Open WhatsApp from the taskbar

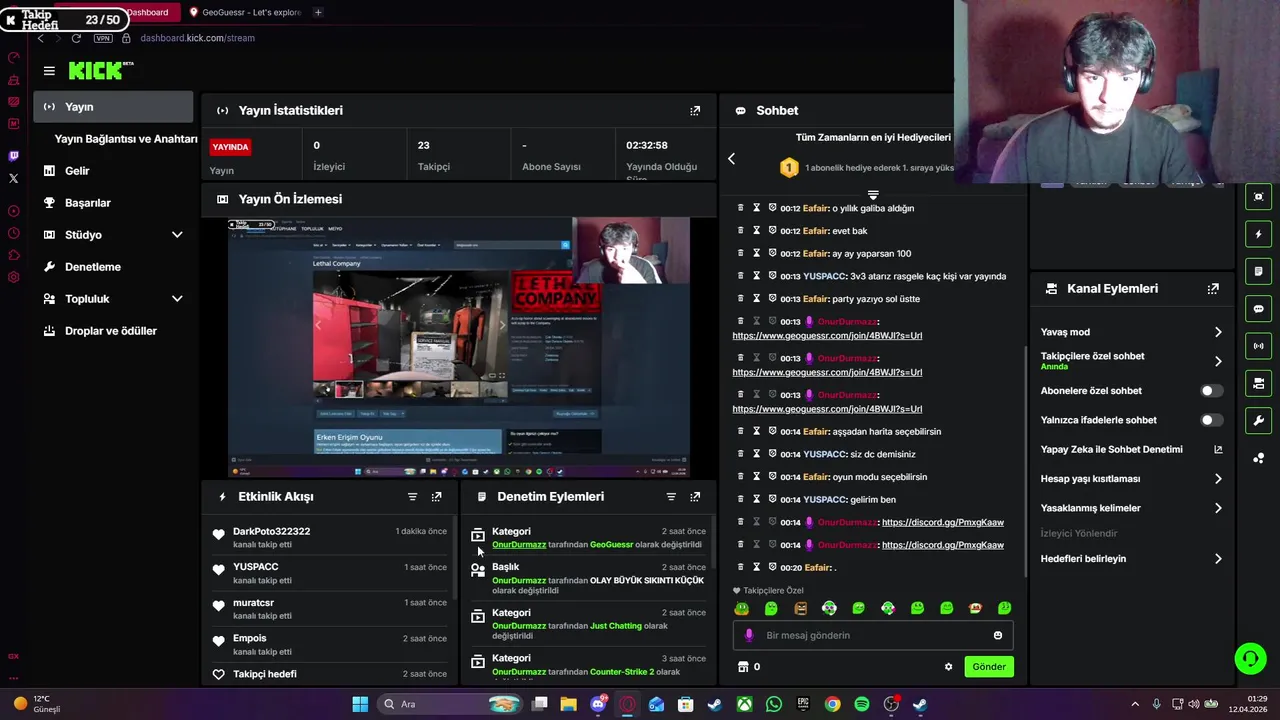click(774, 704)
